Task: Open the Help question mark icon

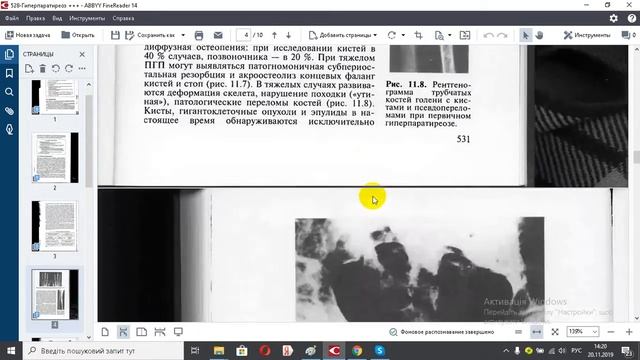Action: tap(632, 18)
